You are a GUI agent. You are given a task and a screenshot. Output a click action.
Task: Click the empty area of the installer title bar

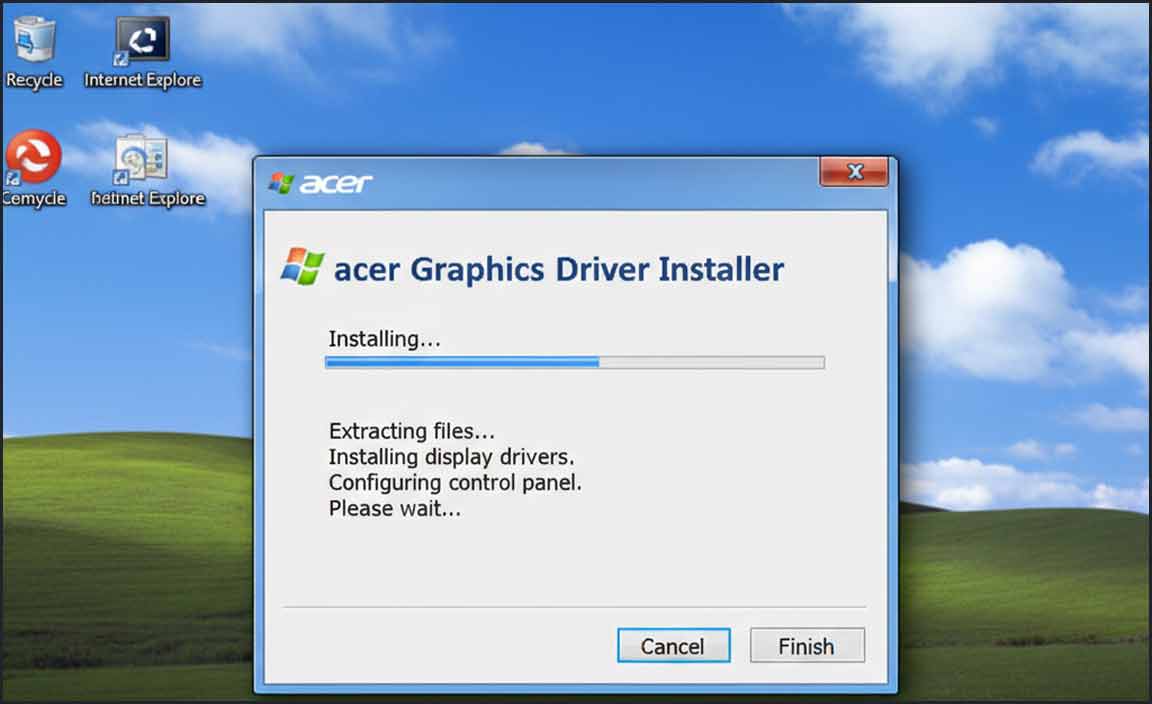click(595, 183)
